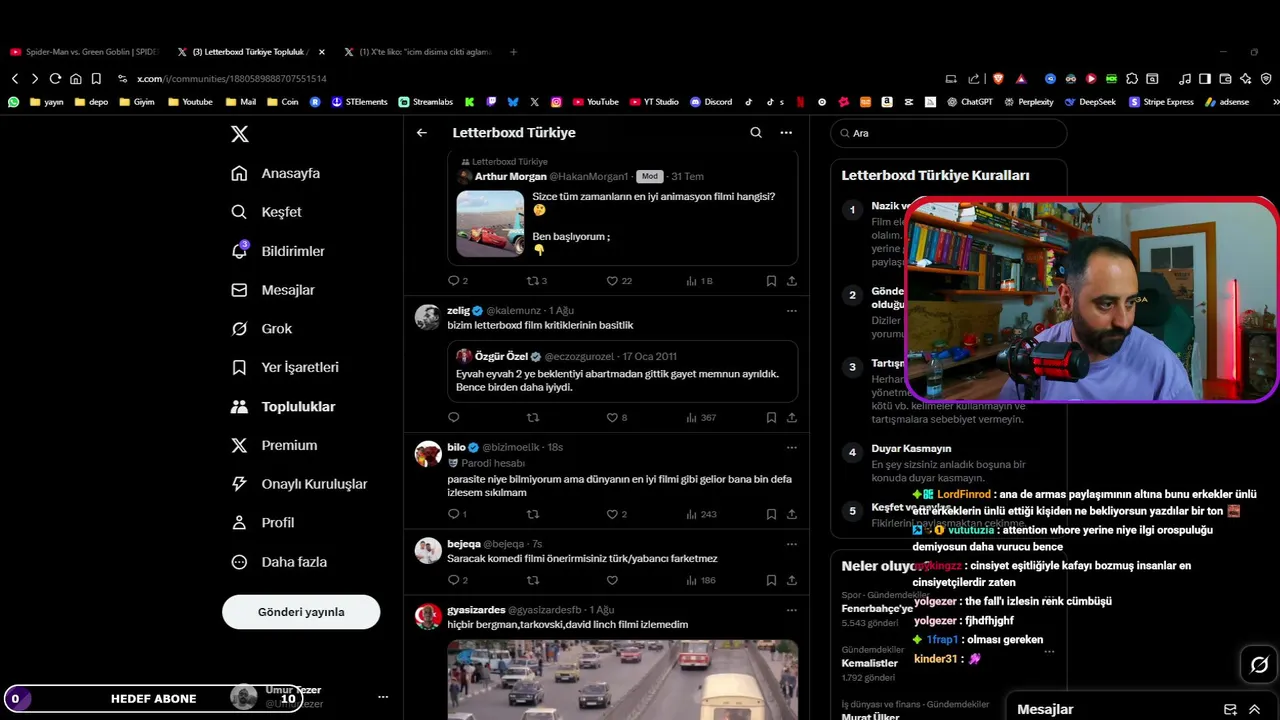Reload the page
This screenshot has width=1280, height=720.
click(55, 79)
